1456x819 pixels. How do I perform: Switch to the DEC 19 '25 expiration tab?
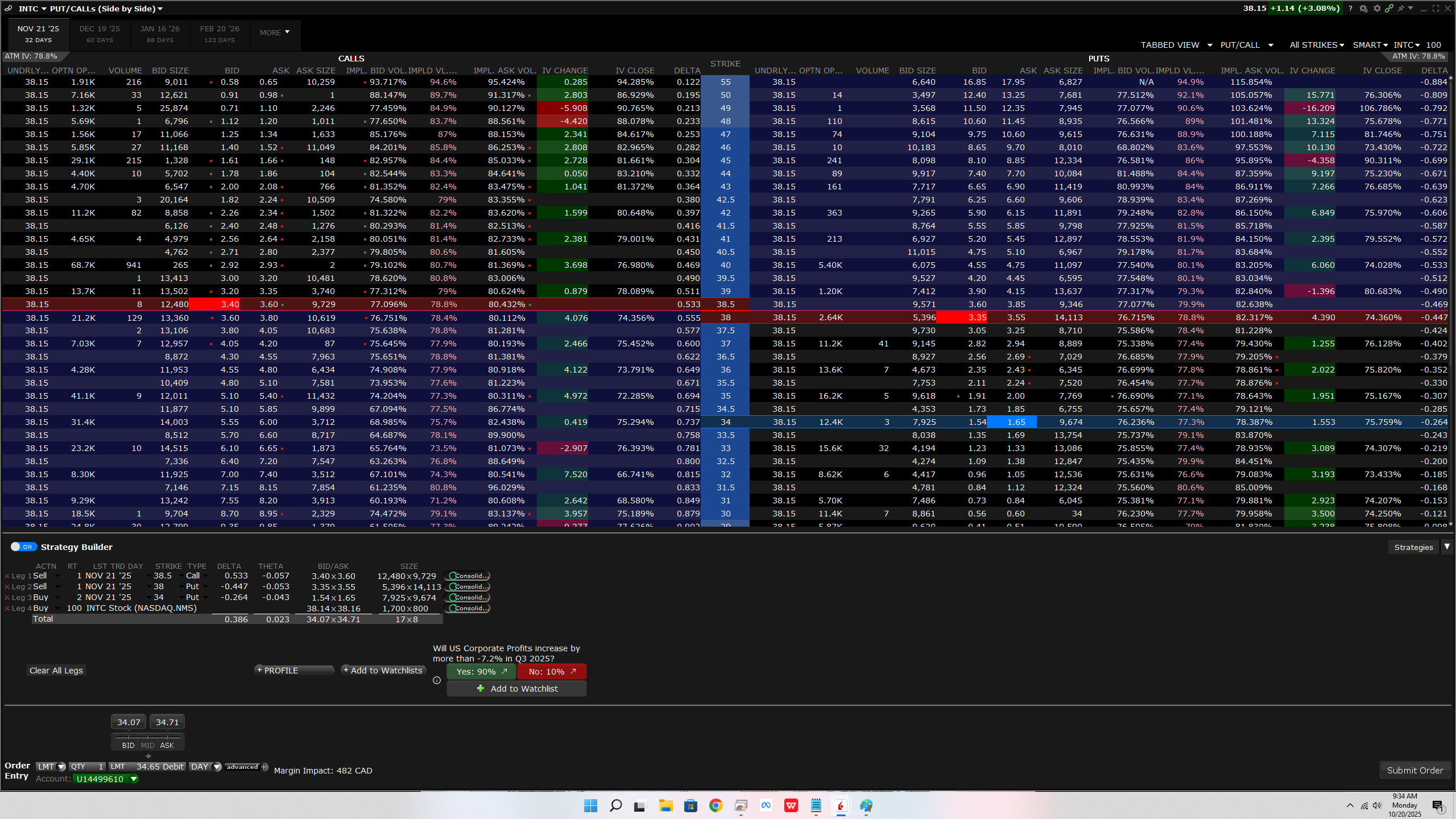point(100,34)
